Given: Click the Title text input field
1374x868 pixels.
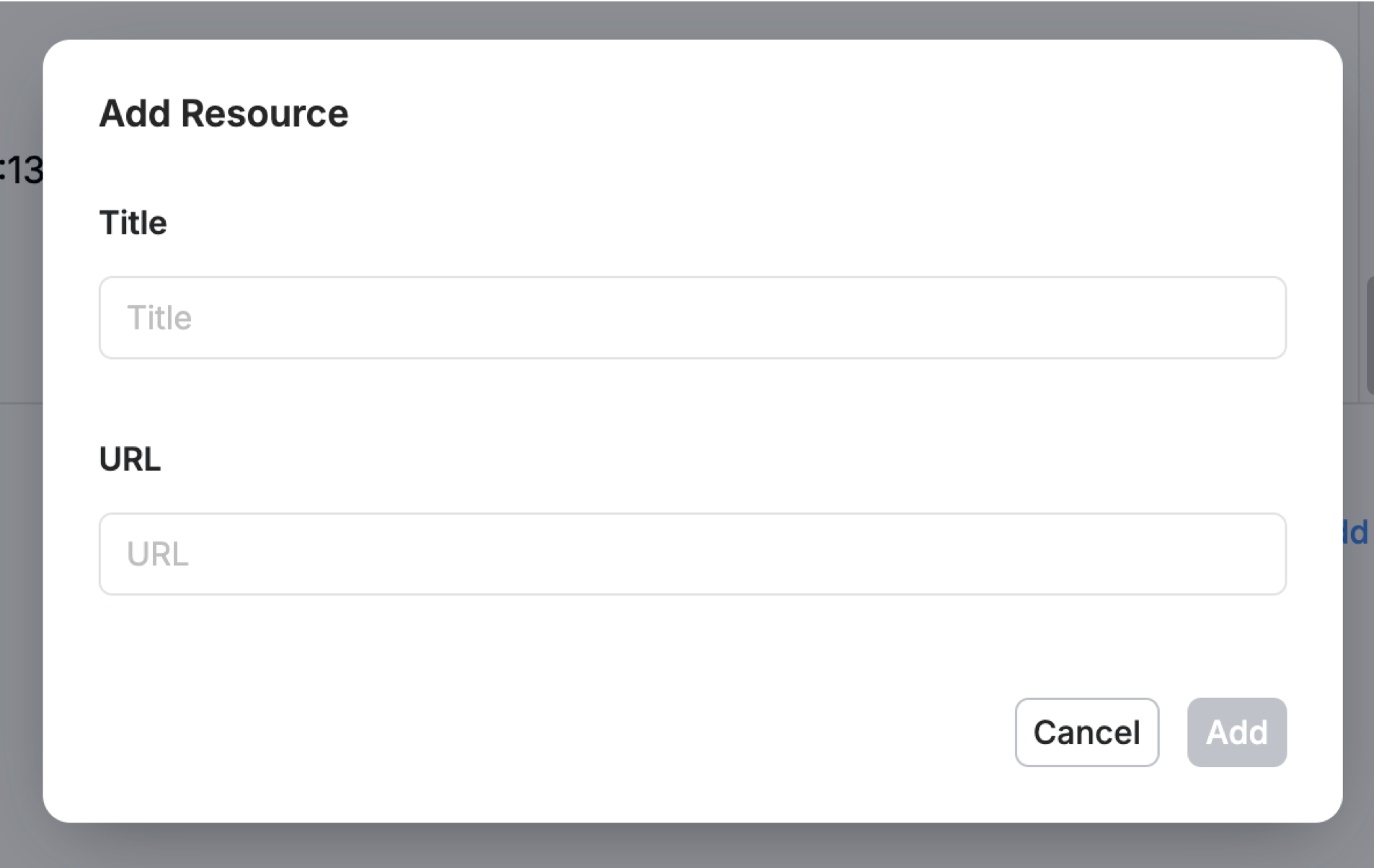Looking at the screenshot, I should click(692, 317).
